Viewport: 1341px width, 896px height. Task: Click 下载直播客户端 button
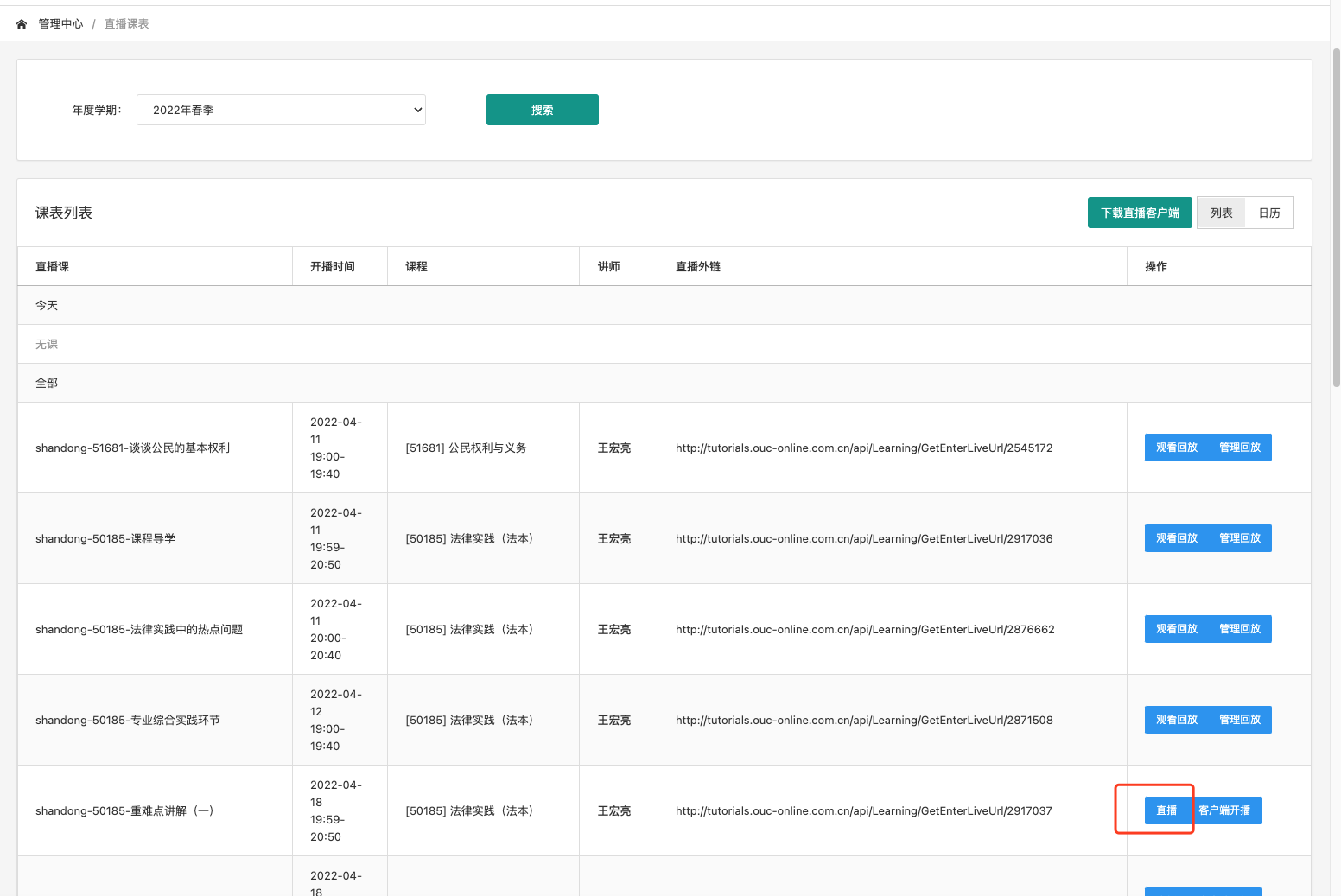point(1140,213)
